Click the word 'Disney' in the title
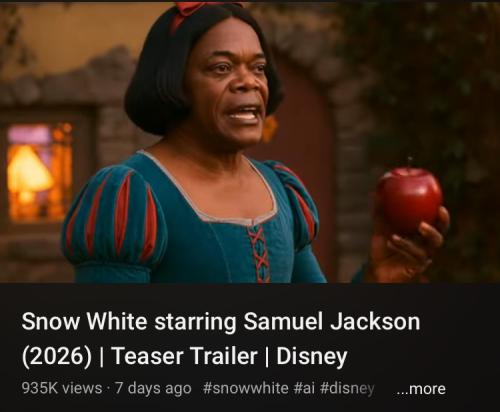Screen dimensions: 500x412 coord(312,357)
